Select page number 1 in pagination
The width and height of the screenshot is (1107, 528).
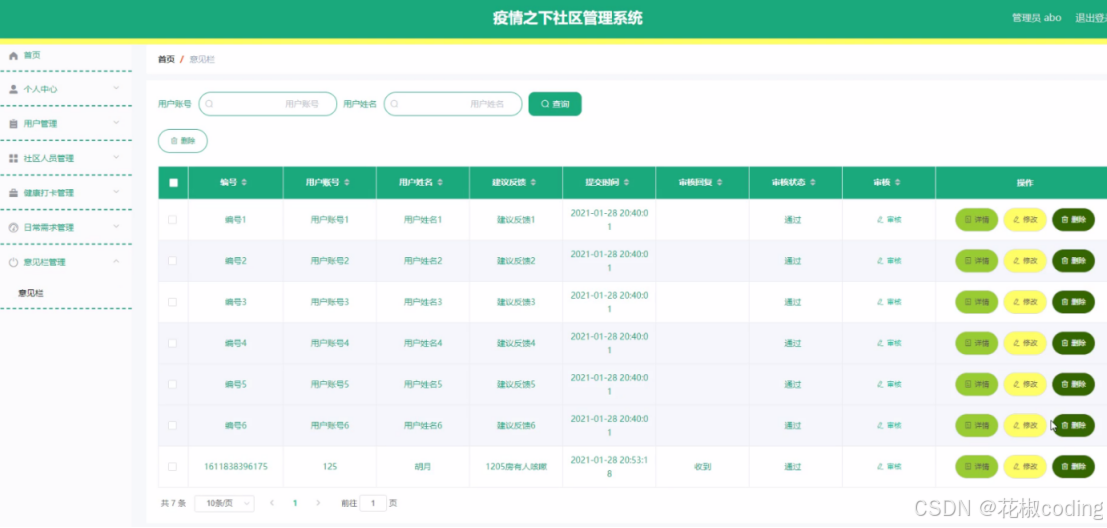pyautogui.click(x=295, y=503)
